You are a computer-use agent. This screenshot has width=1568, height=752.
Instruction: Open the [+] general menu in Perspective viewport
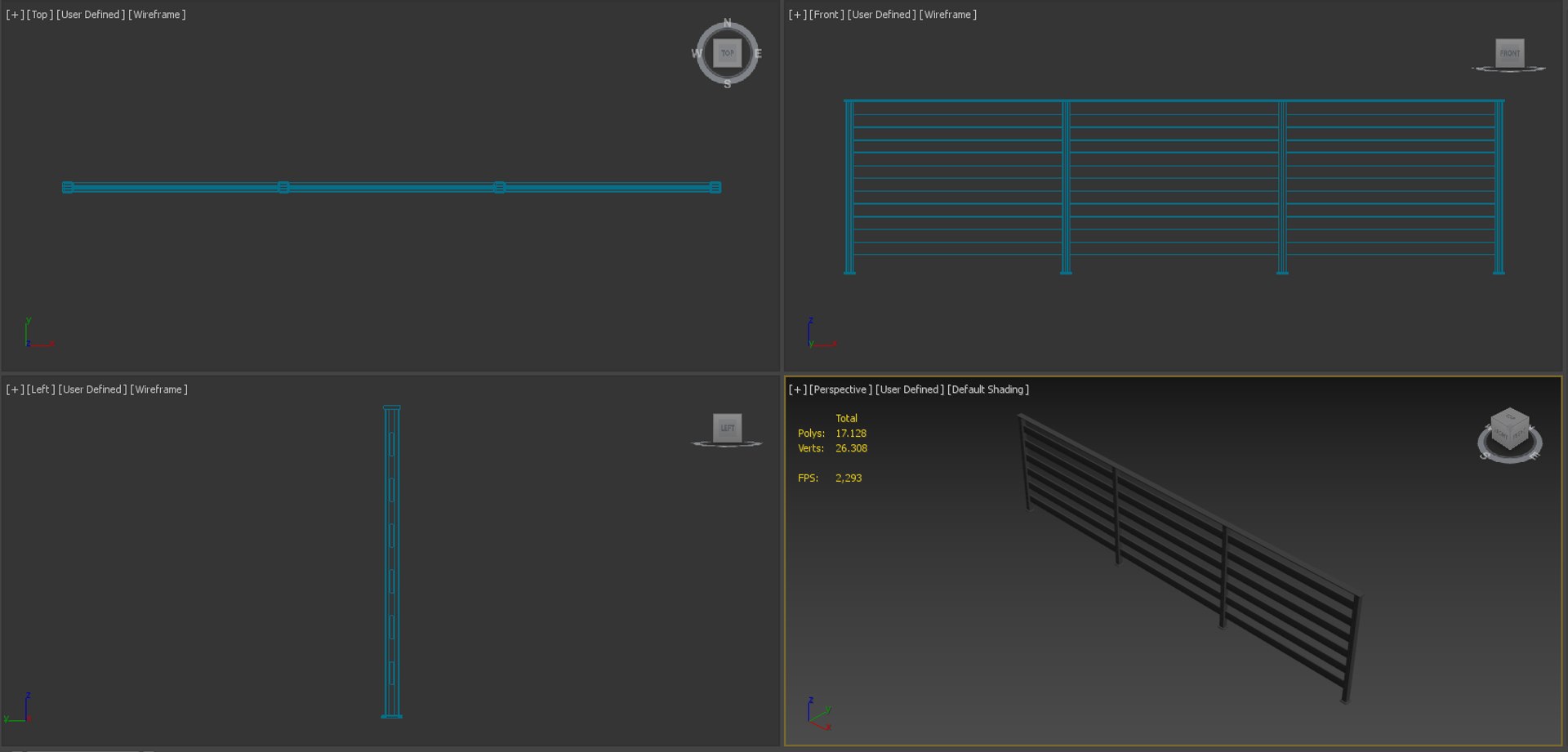pos(798,389)
